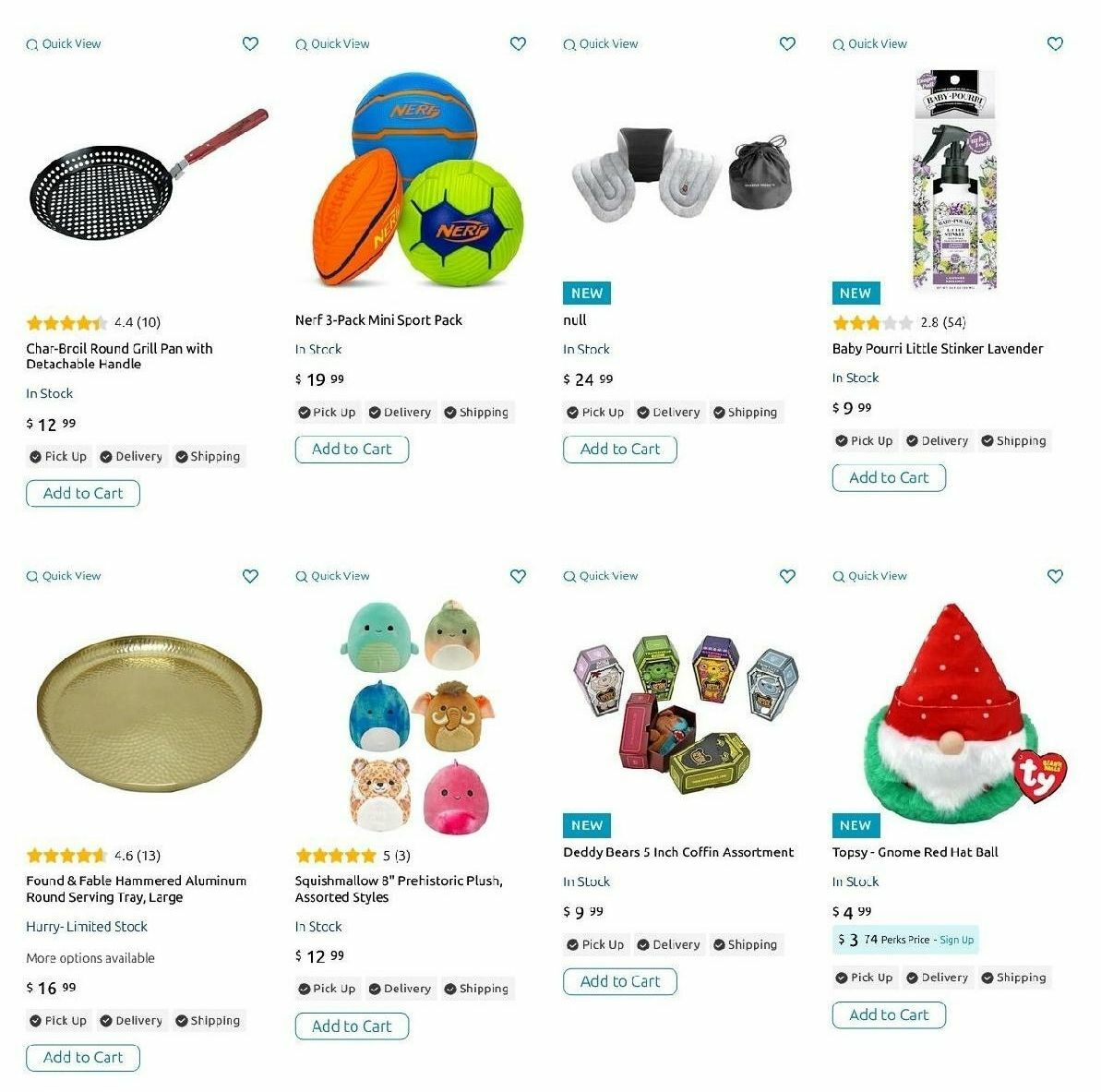The image size is (1101, 1092).
Task: Add Baby Pourri Little Stinker Lavender to cart
Action: [889, 477]
